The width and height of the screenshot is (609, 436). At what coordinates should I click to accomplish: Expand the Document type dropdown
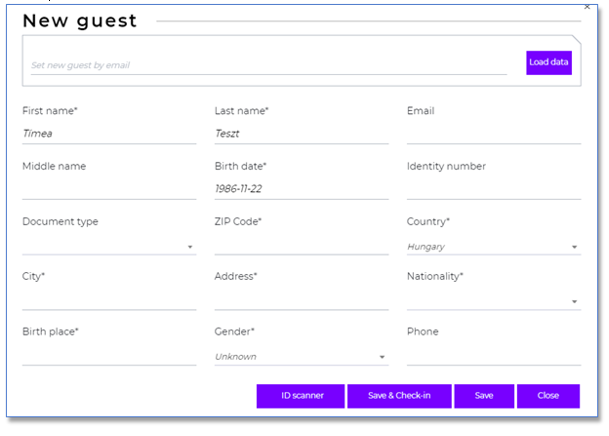(x=108, y=246)
